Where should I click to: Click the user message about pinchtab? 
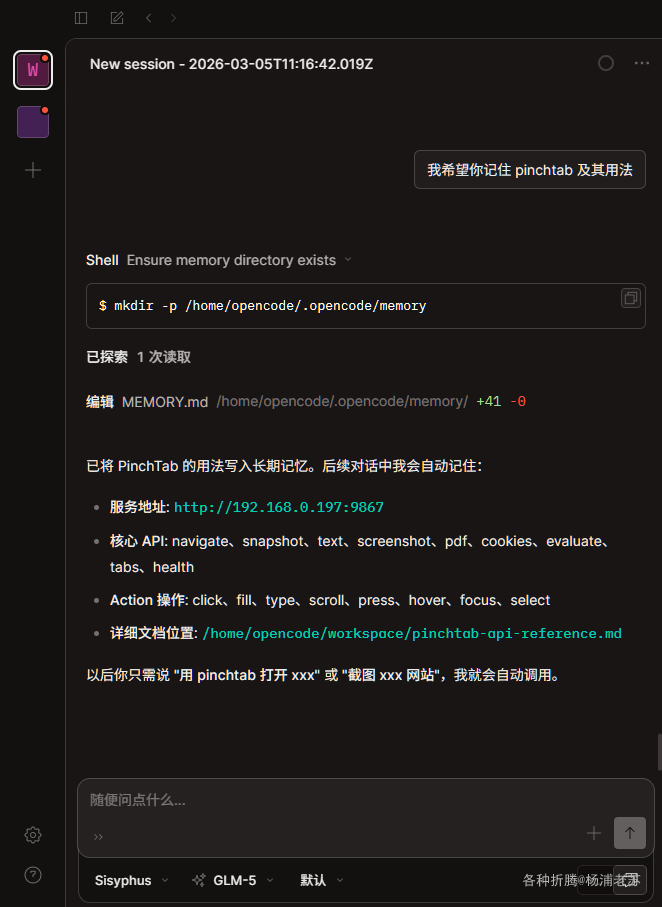pyautogui.click(x=529, y=169)
